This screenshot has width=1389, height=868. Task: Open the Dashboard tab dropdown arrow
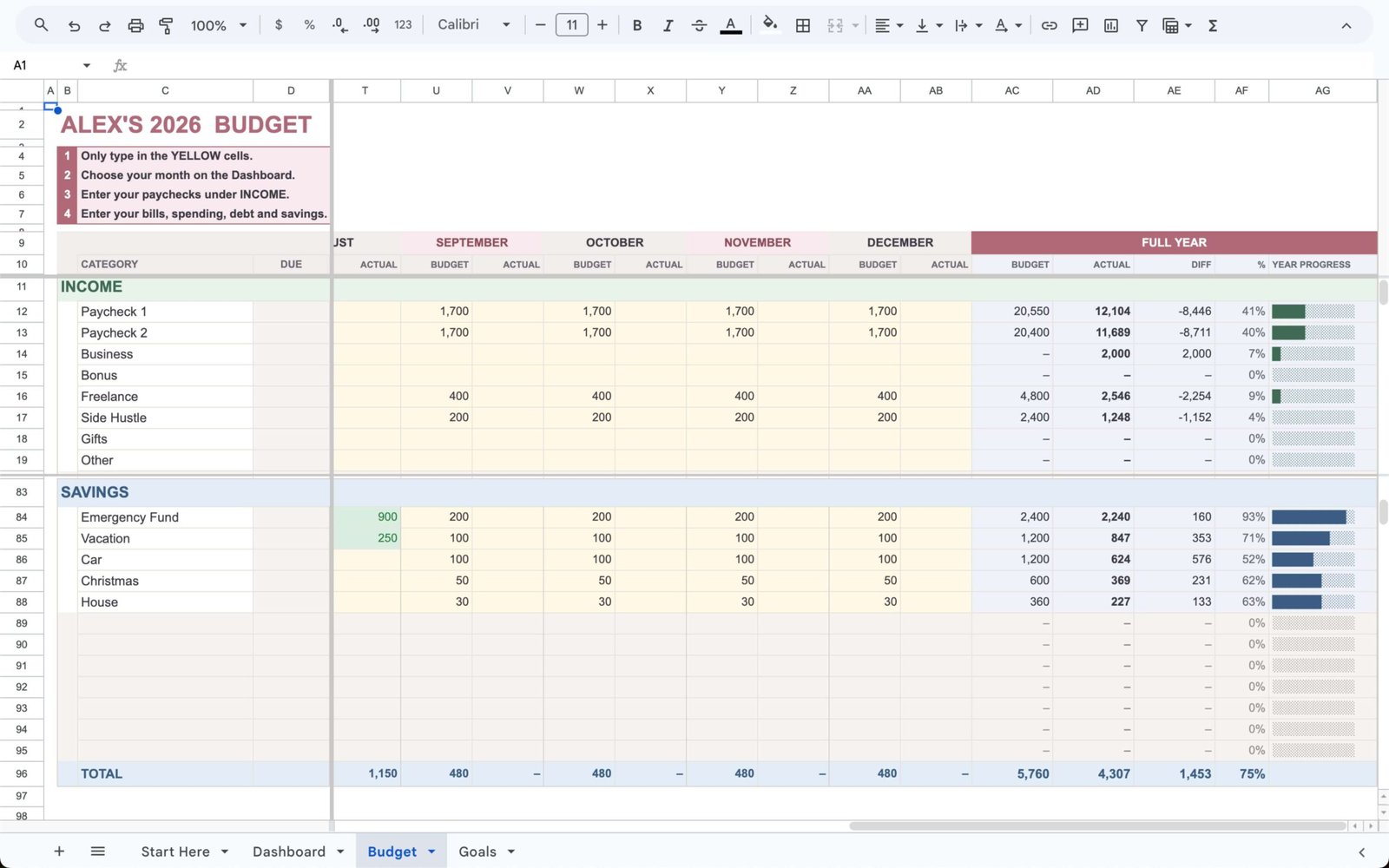pyautogui.click(x=340, y=852)
